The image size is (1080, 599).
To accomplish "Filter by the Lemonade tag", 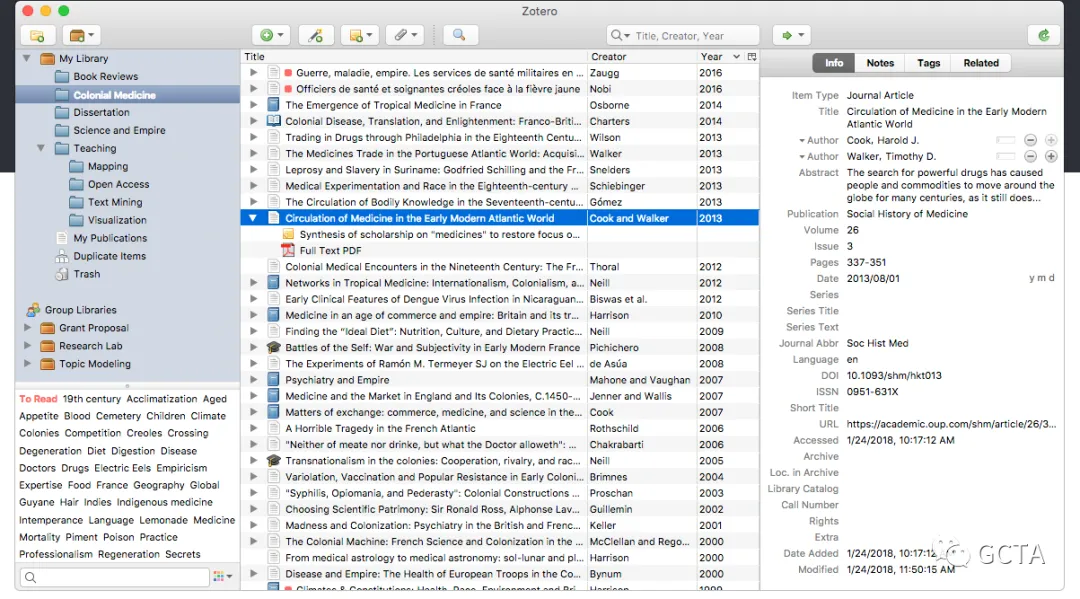I will click(x=163, y=521).
